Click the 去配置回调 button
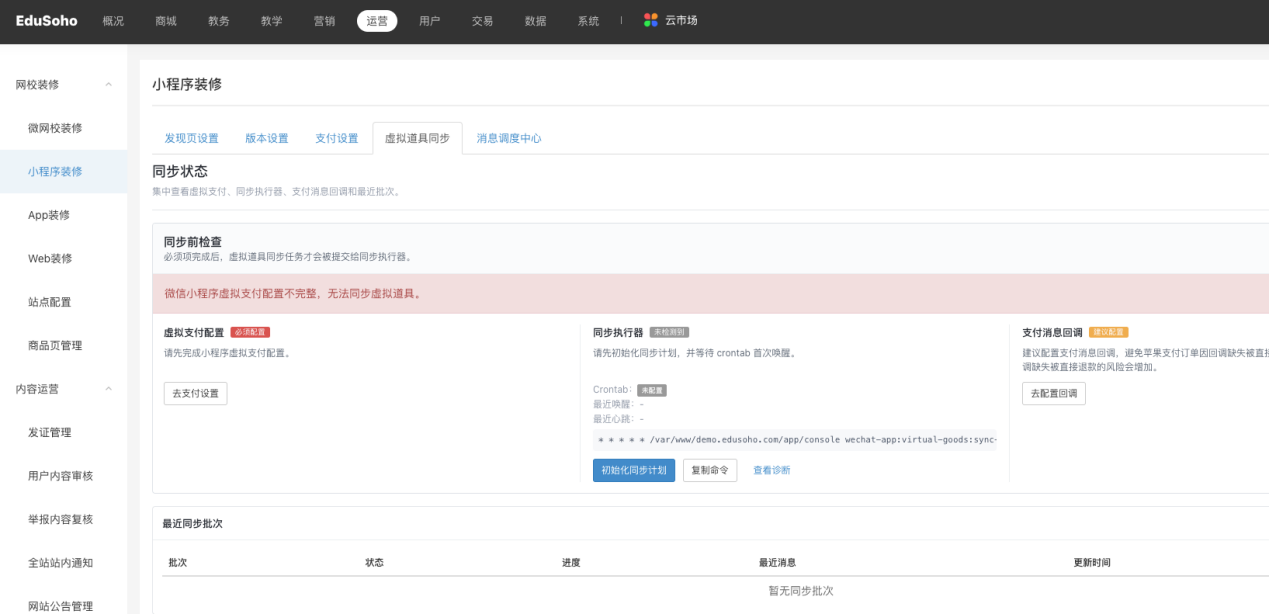 [x=1054, y=394]
